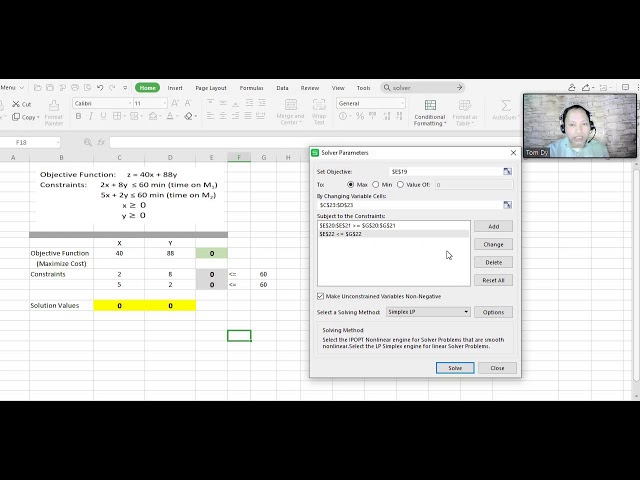
Task: Redo the last undone action
Action: (112, 88)
